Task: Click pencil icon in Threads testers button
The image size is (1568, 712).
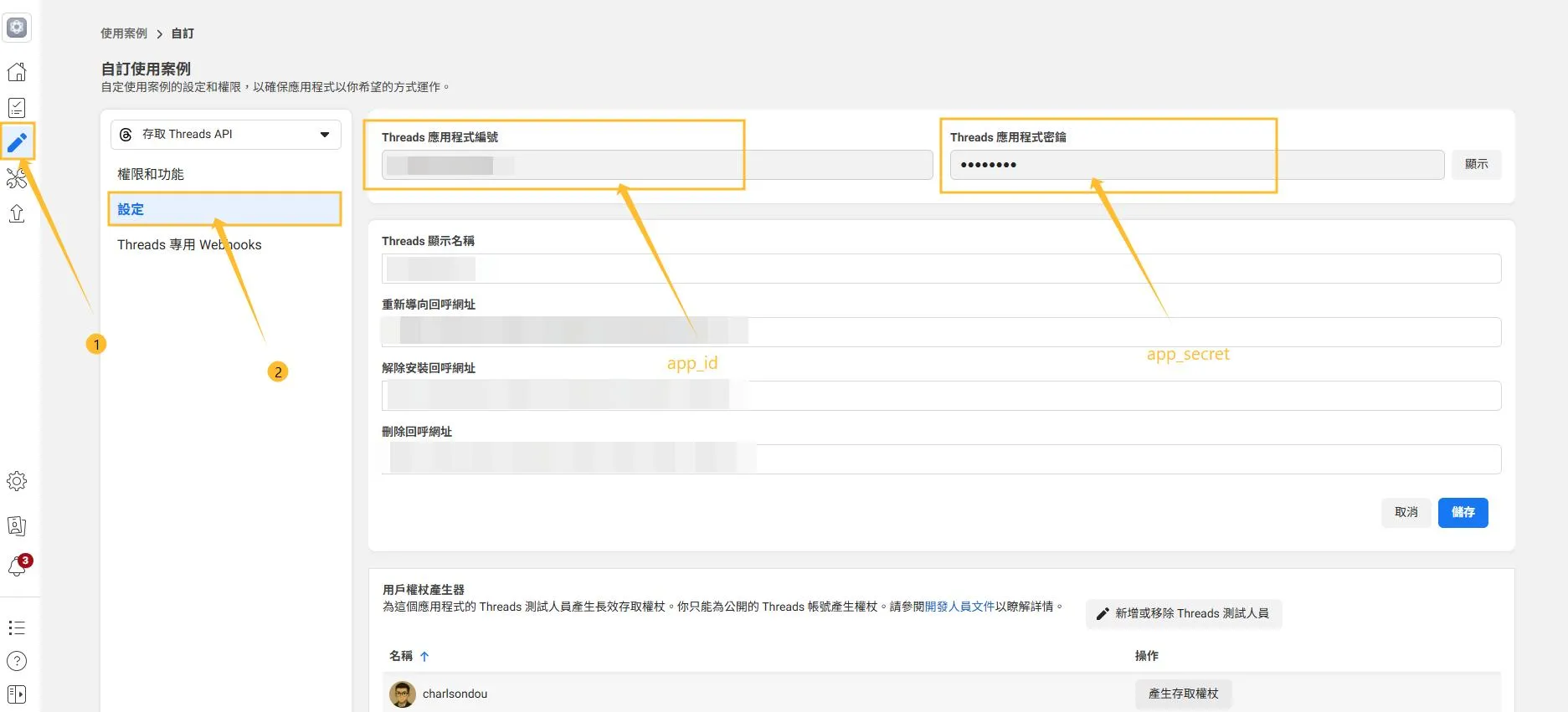Action: 1103,613
